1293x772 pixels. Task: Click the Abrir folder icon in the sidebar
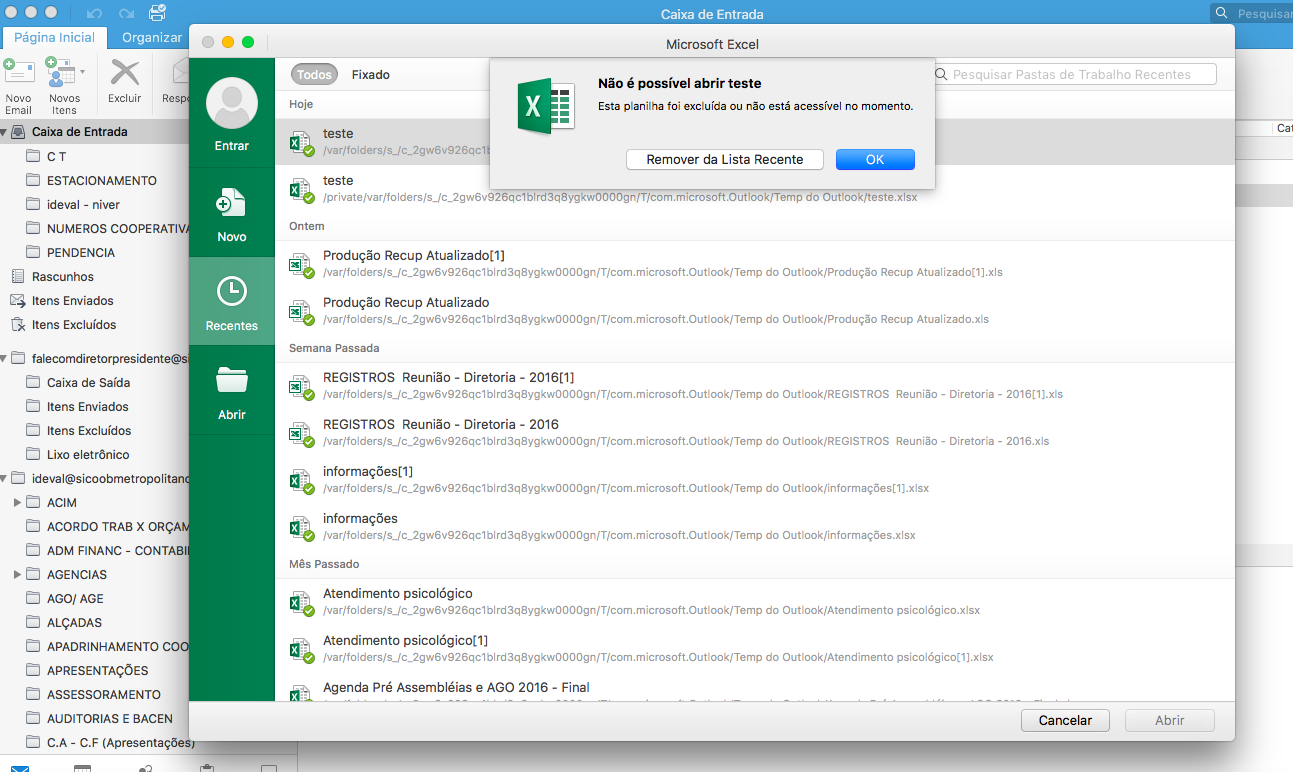pyautogui.click(x=231, y=381)
